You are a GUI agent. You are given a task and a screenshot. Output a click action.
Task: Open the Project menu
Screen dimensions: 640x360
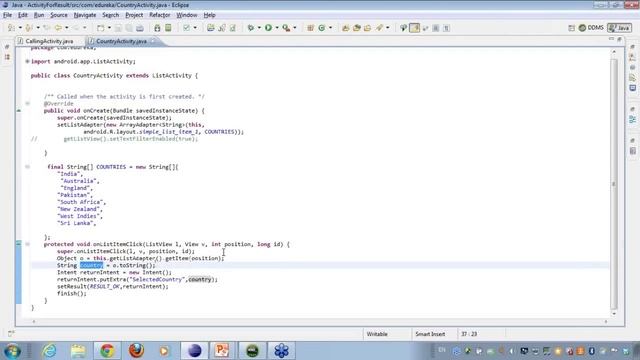pos(134,15)
